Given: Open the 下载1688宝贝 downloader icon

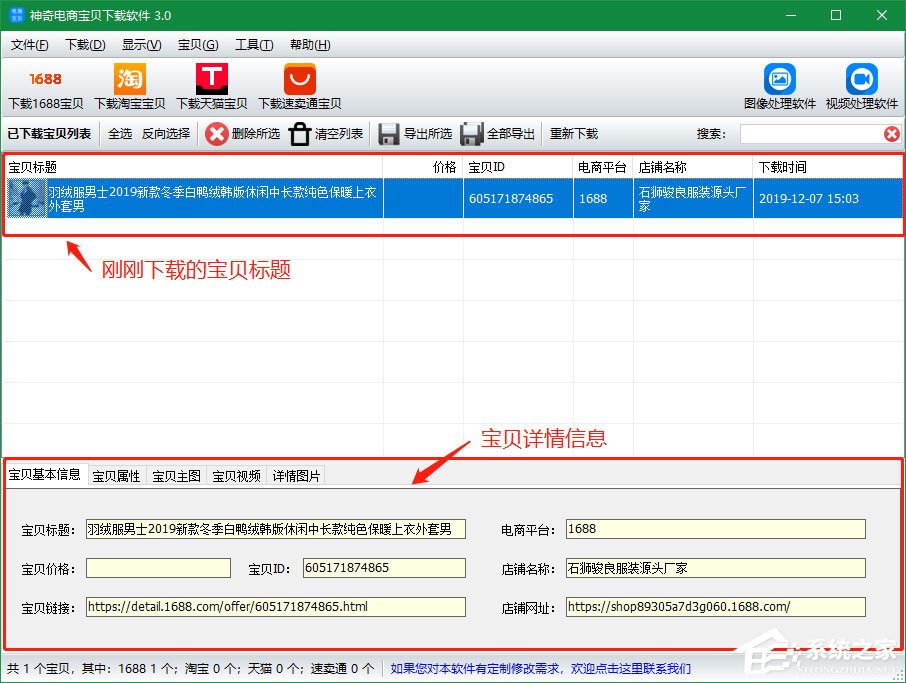Looking at the screenshot, I should click(45, 85).
